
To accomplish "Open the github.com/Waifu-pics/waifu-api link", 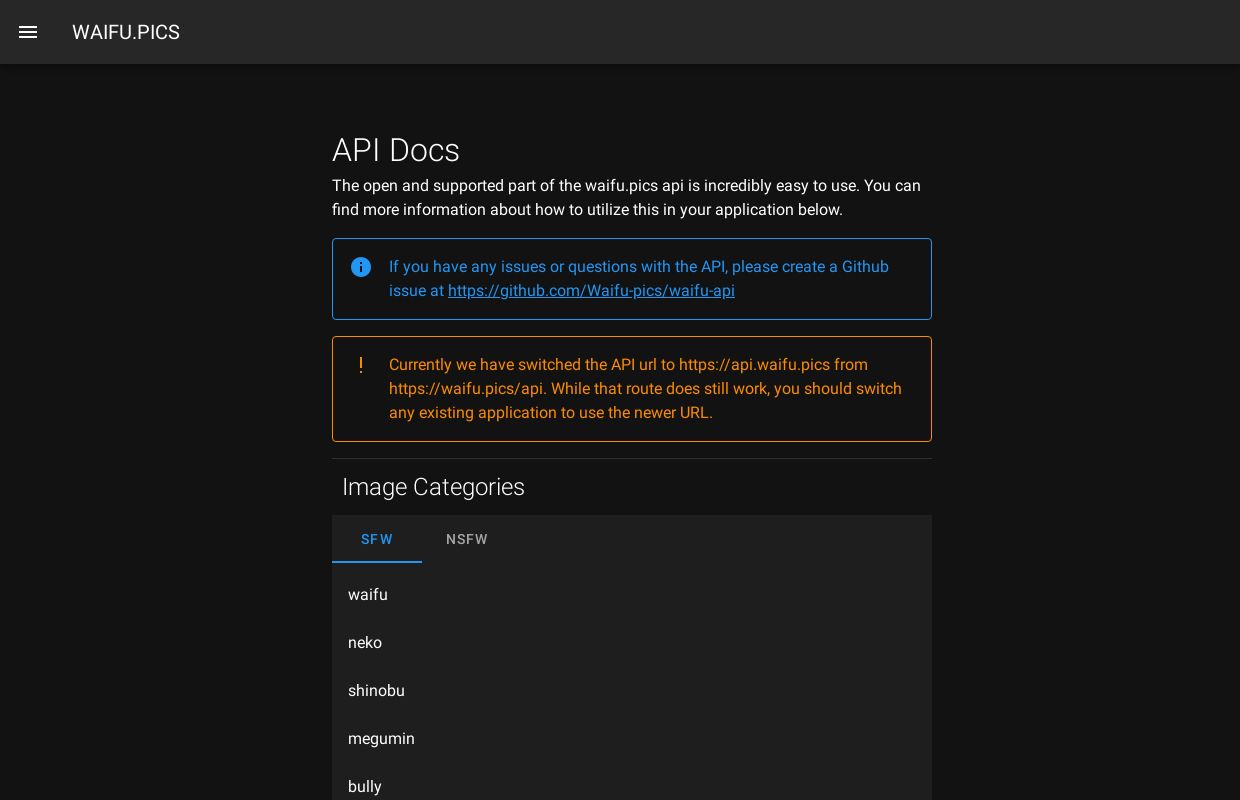I will click(x=591, y=291).
